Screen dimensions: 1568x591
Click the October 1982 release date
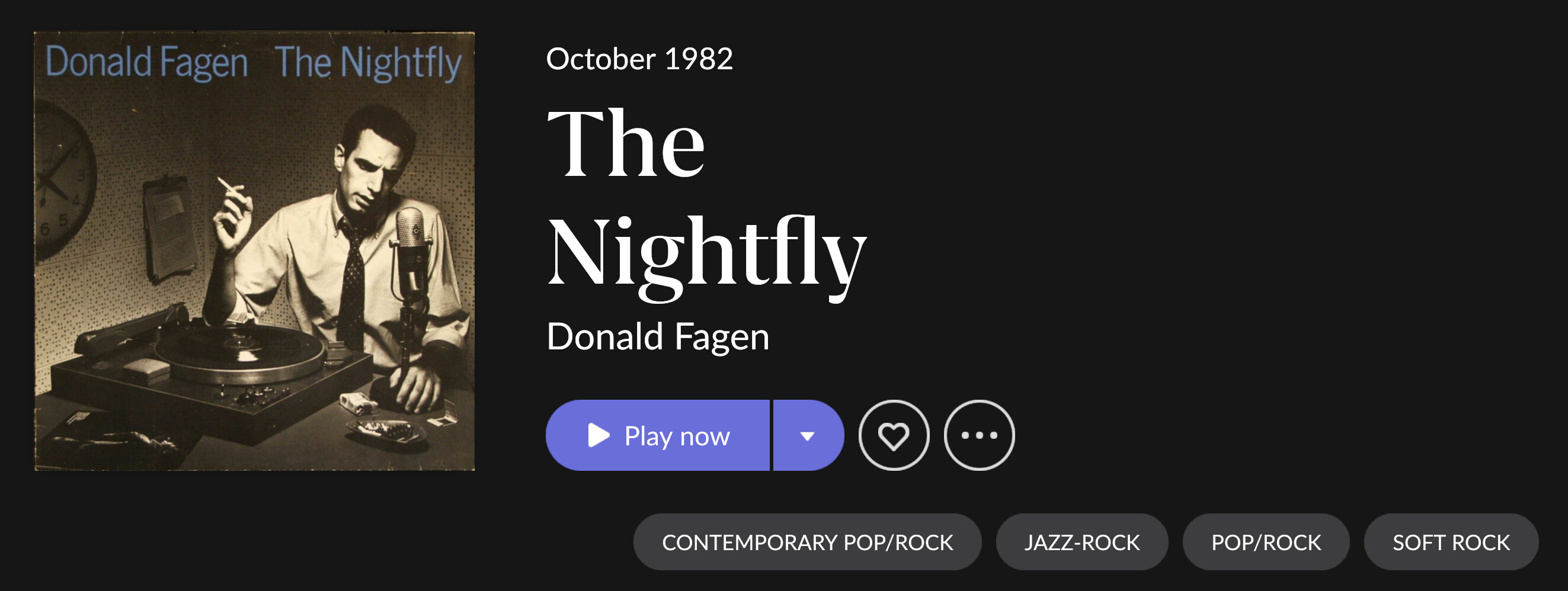coord(639,59)
